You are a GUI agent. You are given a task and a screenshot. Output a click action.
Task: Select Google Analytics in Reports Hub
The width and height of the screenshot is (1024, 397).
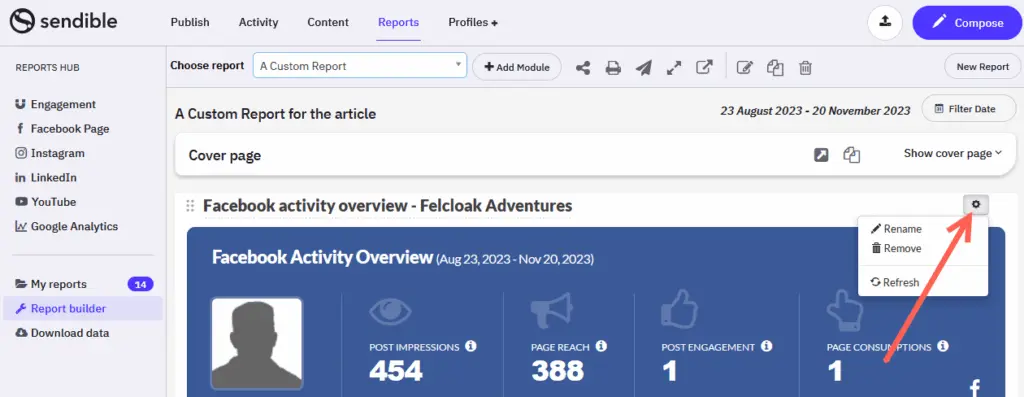click(x=66, y=227)
